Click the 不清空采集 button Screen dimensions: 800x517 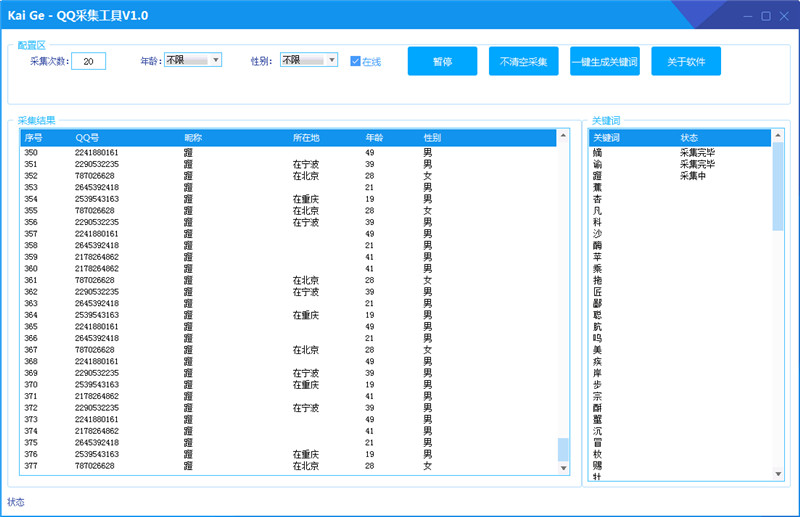click(523, 61)
